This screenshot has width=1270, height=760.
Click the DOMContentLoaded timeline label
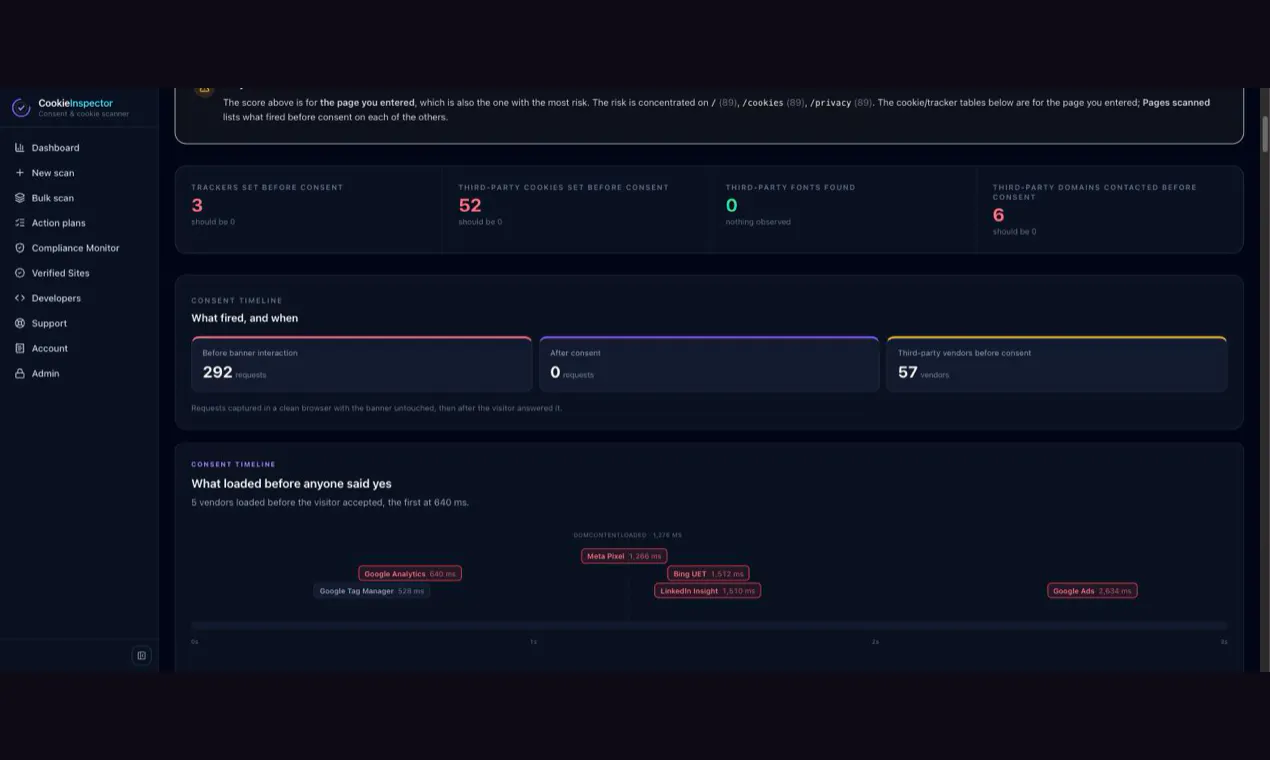628,535
